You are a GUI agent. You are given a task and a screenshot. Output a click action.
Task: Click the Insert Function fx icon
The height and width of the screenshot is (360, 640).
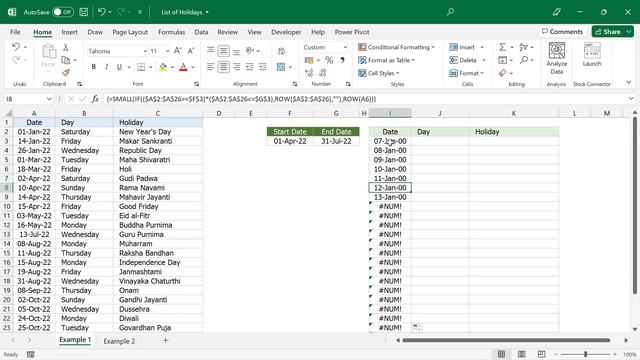(x=95, y=99)
